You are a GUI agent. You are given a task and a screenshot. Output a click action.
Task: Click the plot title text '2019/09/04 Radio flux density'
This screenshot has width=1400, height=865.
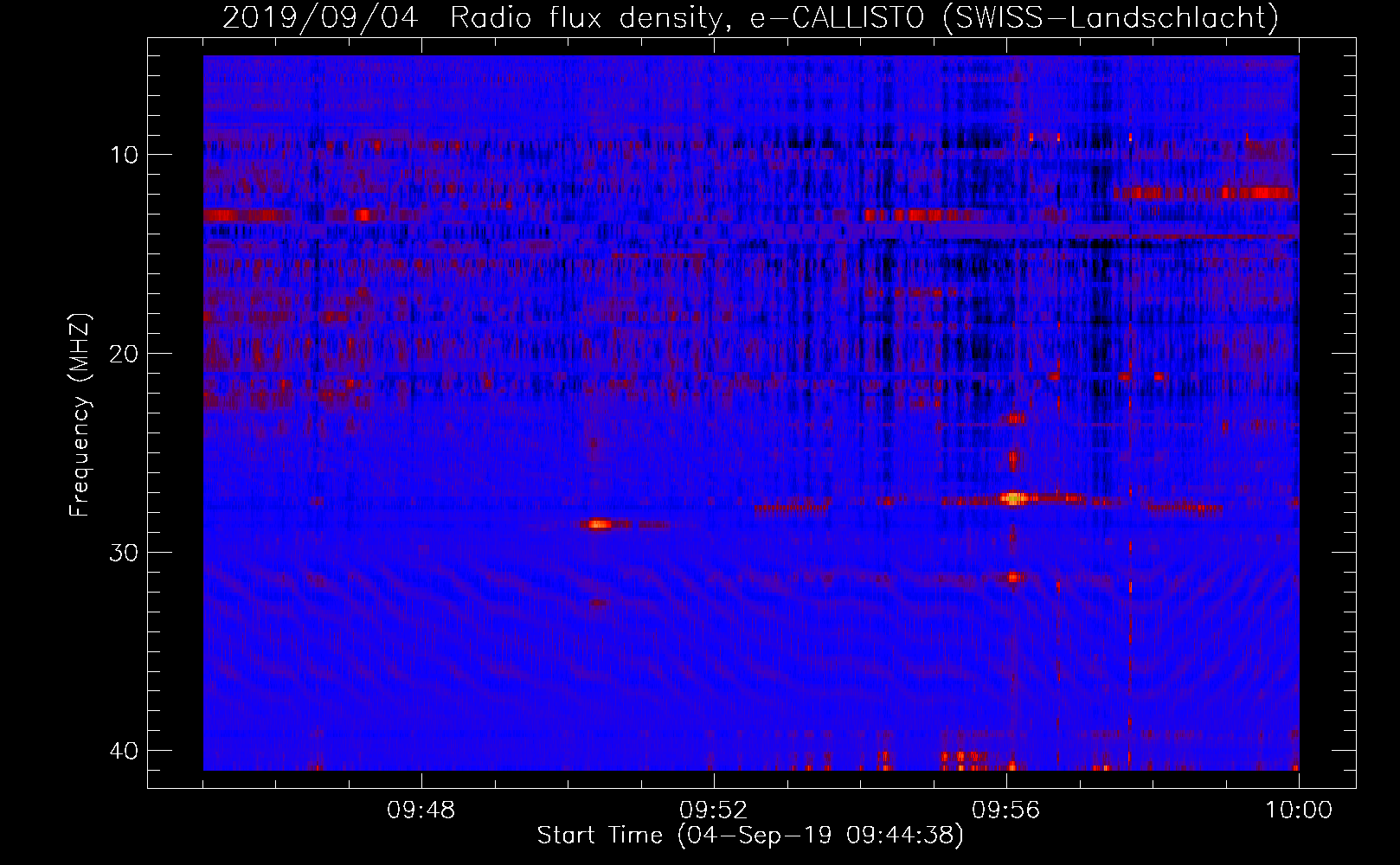[x=471, y=18]
